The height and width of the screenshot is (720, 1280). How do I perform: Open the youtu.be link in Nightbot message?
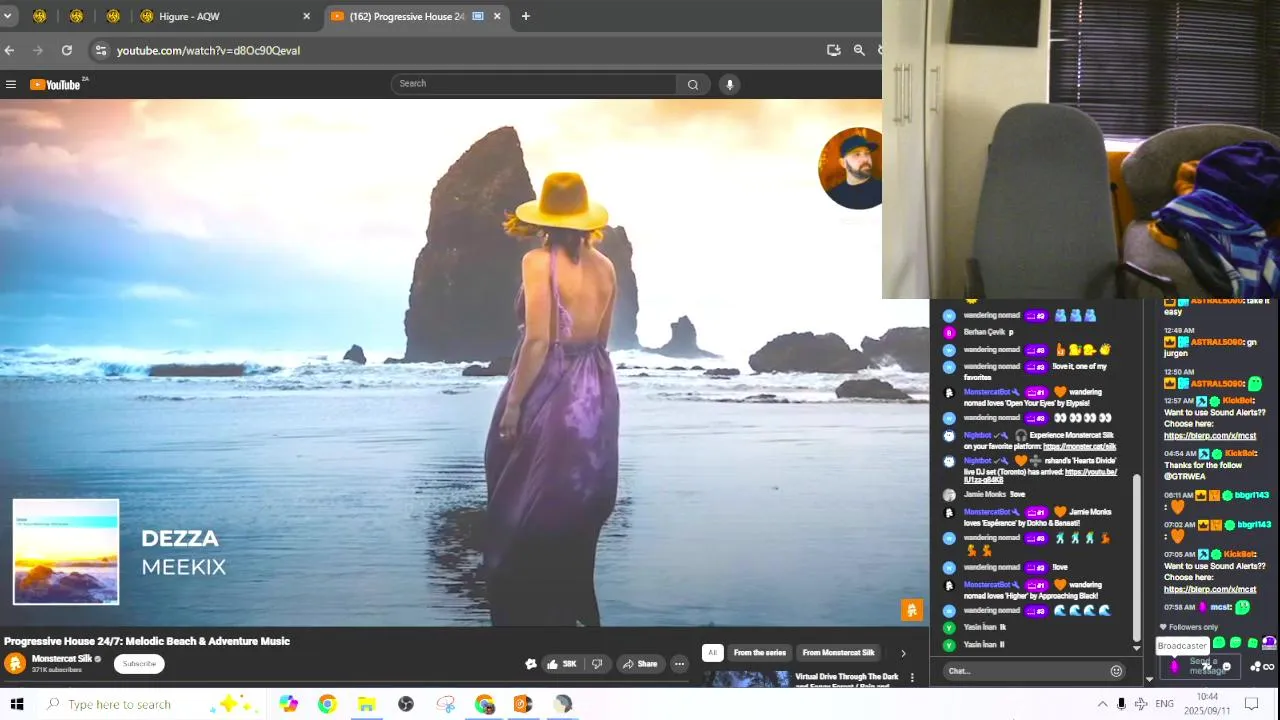click(1040, 476)
